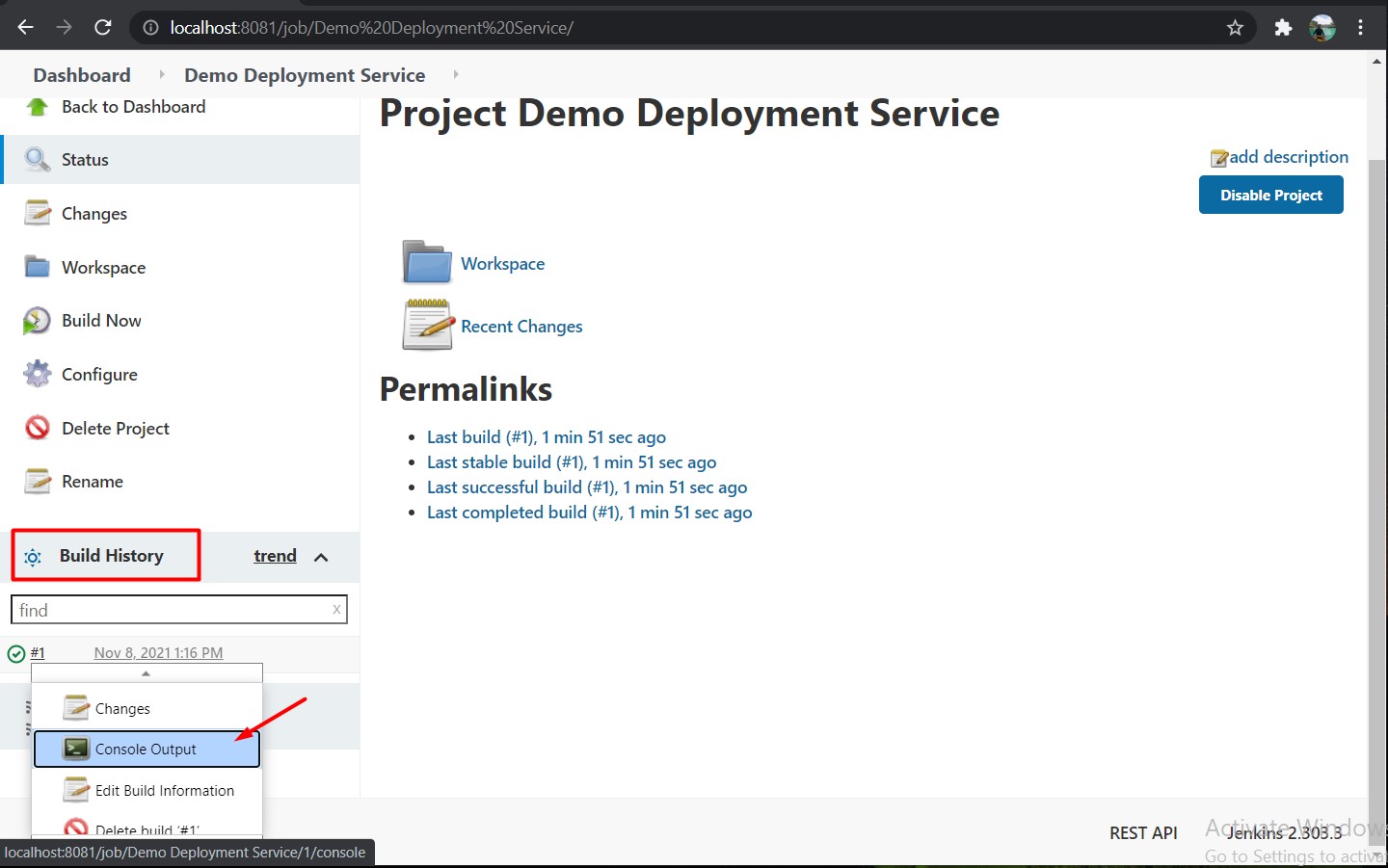This screenshot has height=868, width=1388.
Task: Click the upward triangle in build context menu
Action: click(147, 672)
